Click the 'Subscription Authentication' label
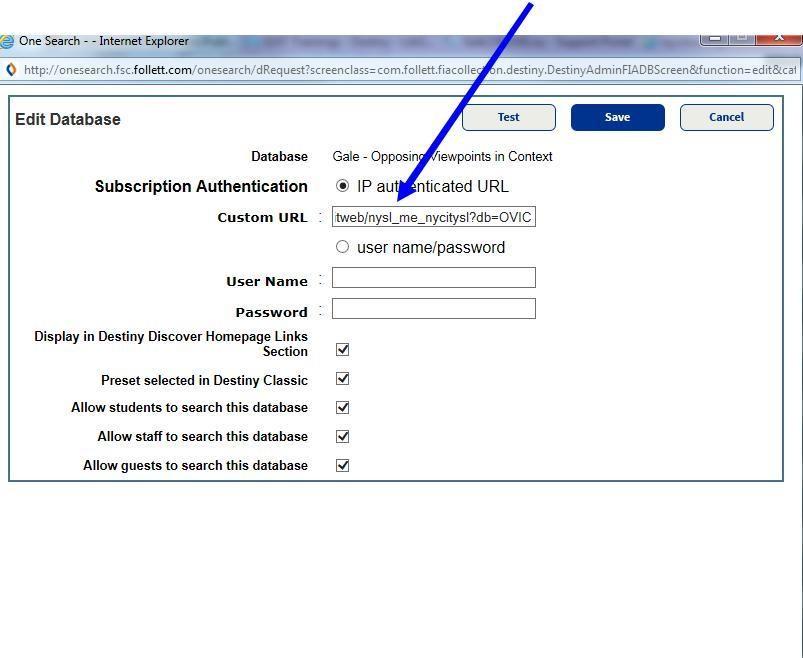The width and height of the screenshot is (803, 658). click(201, 186)
